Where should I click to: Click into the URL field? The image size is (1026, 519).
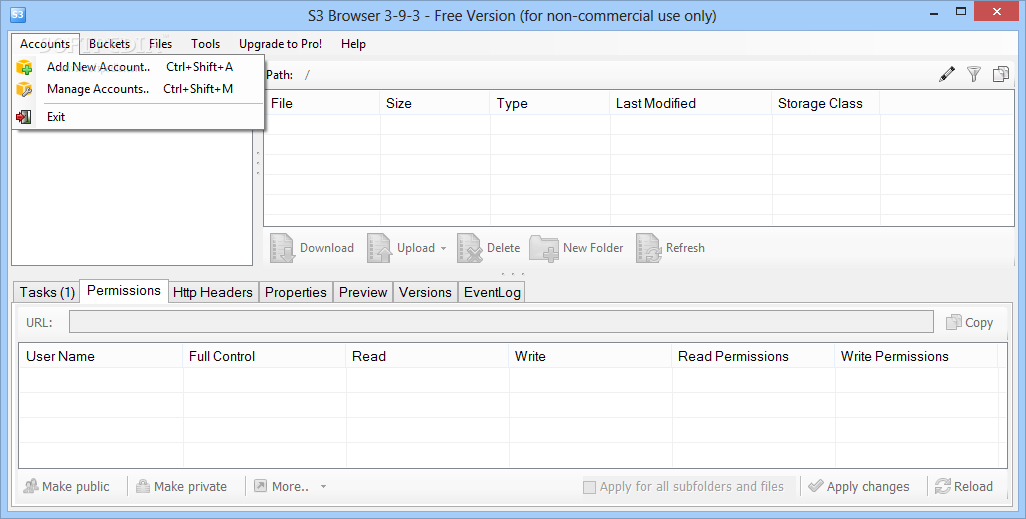tap(501, 322)
